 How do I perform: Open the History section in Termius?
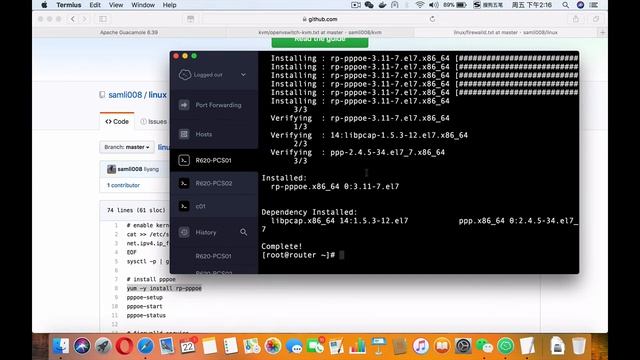pyautogui.click(x=205, y=232)
